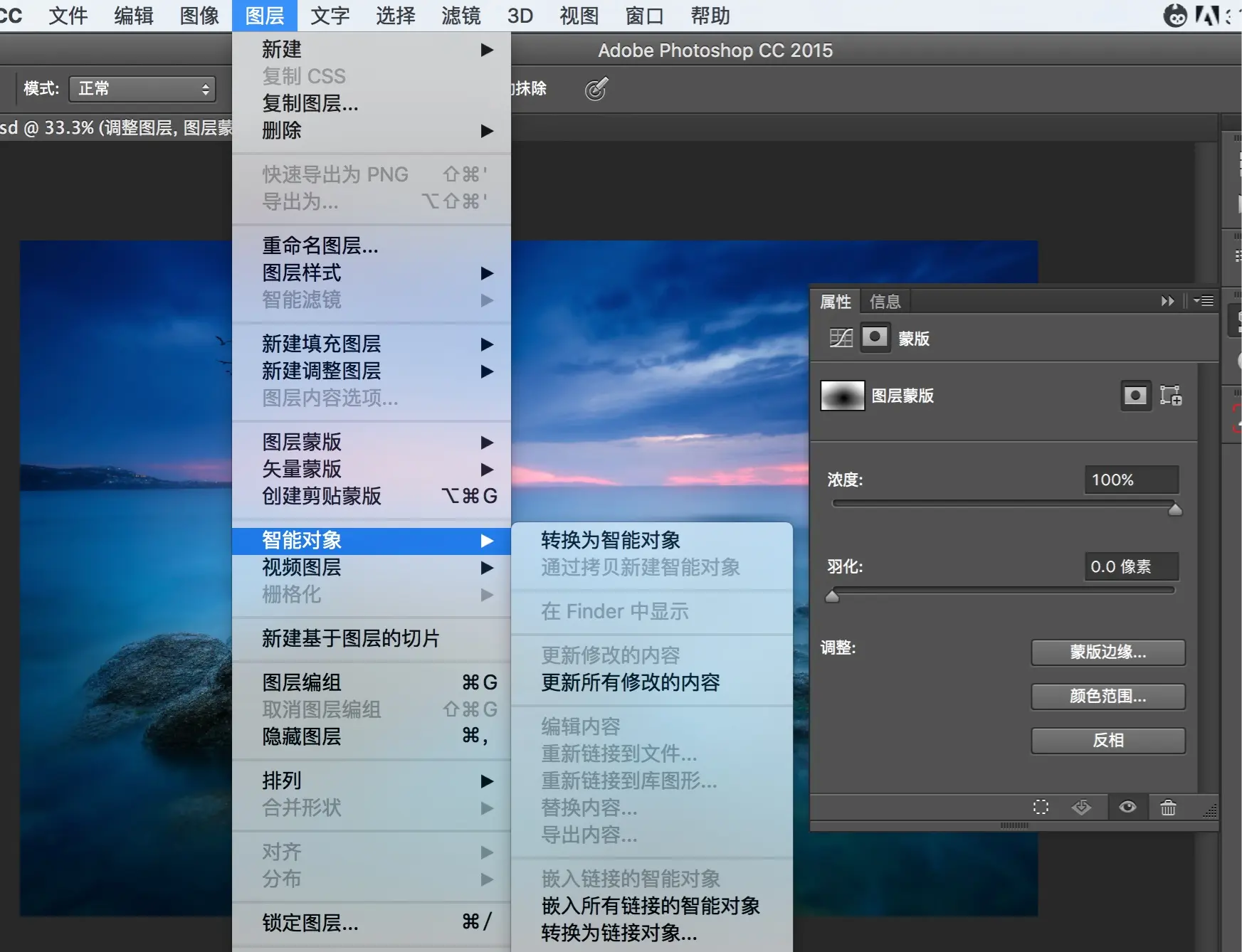Click the pixel mask button next to 图层蒙版

(x=1135, y=395)
